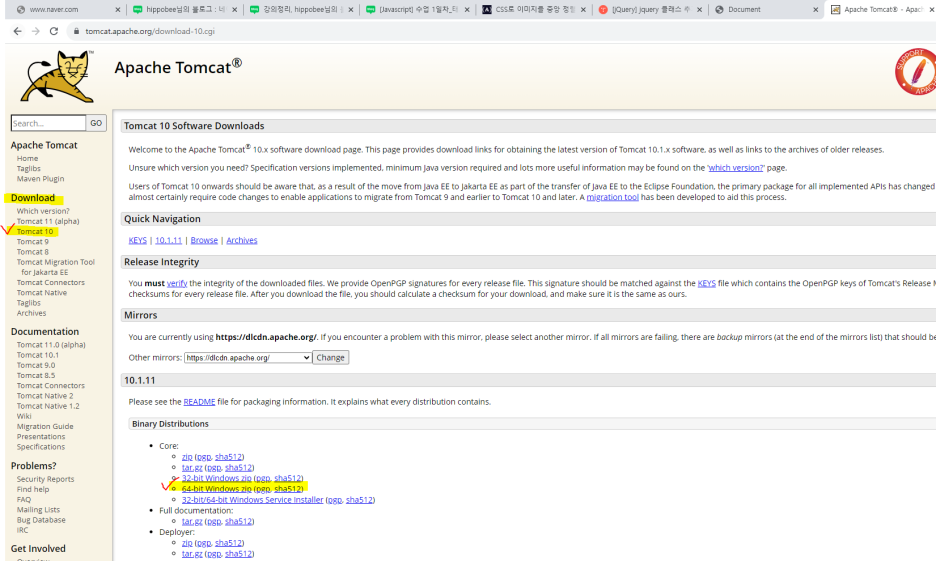Screen dimensions: 936x561
Task: Open Tomcat 9 download link
Action: click(x=33, y=242)
